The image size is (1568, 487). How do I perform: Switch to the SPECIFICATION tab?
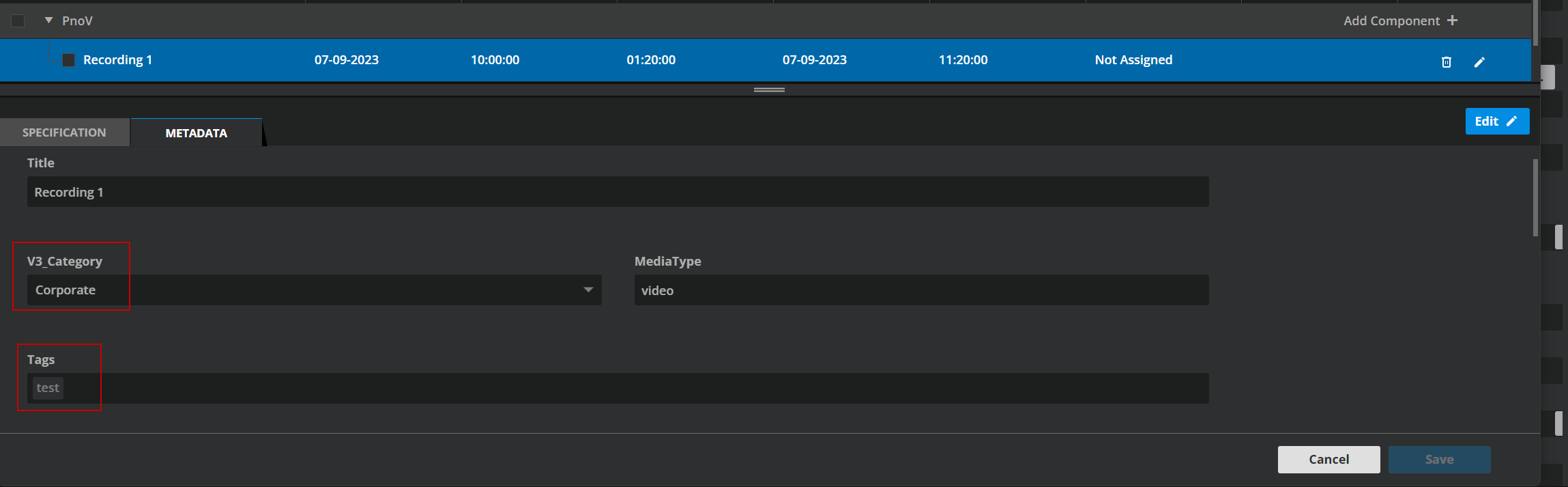pyautogui.click(x=64, y=133)
